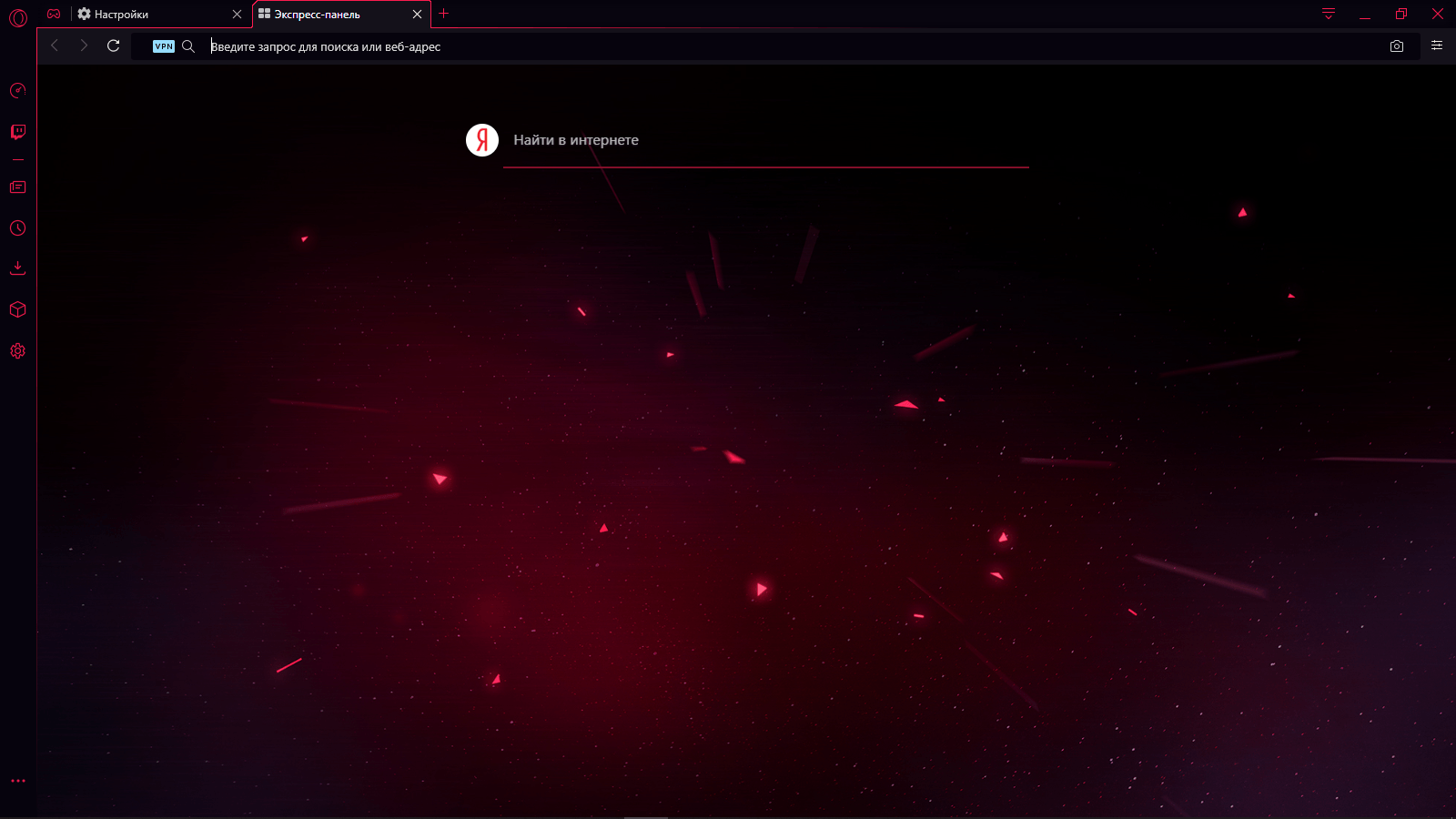Image resolution: width=1456 pixels, height=819 pixels.
Task: Select the Экспресс-панель tab
Action: pos(341,15)
